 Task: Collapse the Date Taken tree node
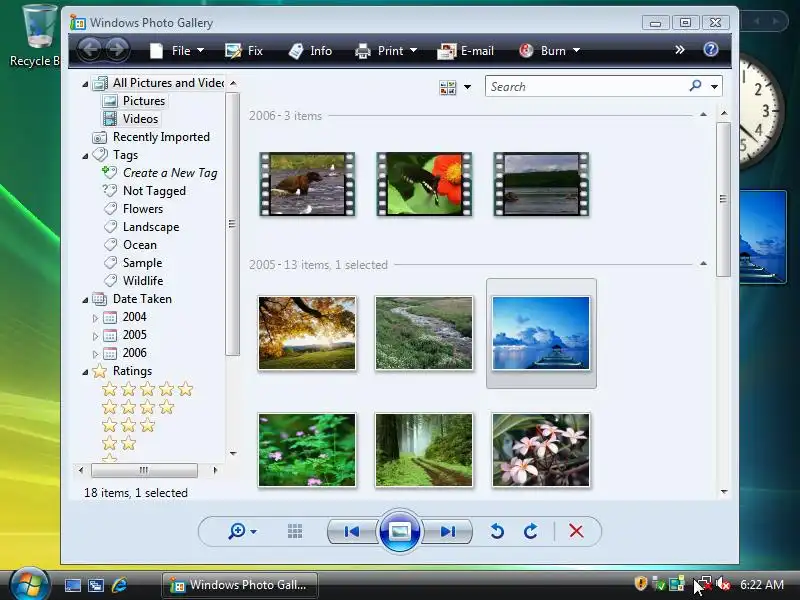pos(85,300)
